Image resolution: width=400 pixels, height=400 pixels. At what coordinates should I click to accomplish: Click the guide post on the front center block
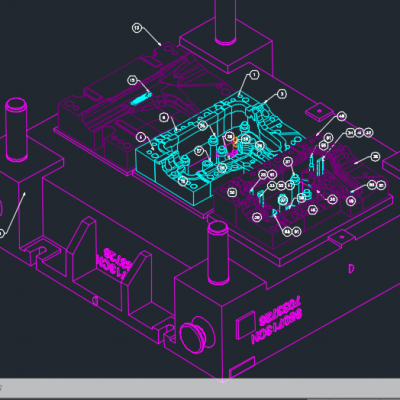pyautogui.click(x=218, y=254)
